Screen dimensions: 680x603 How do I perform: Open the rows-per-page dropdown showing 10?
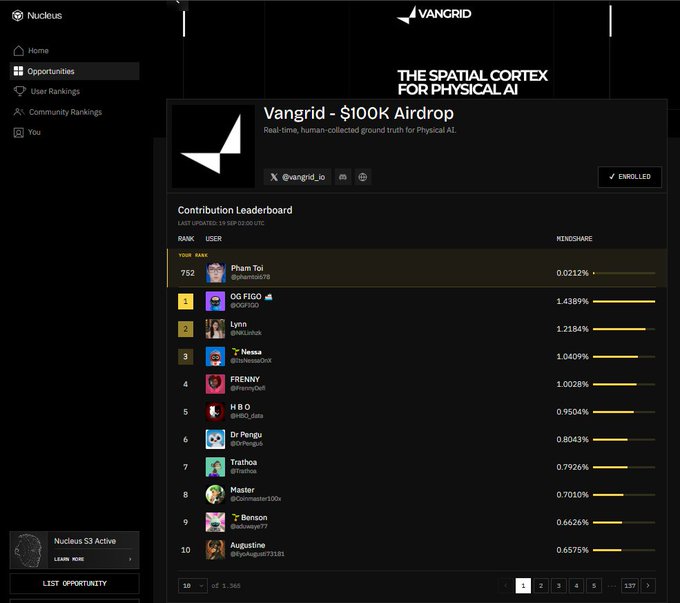pos(193,586)
